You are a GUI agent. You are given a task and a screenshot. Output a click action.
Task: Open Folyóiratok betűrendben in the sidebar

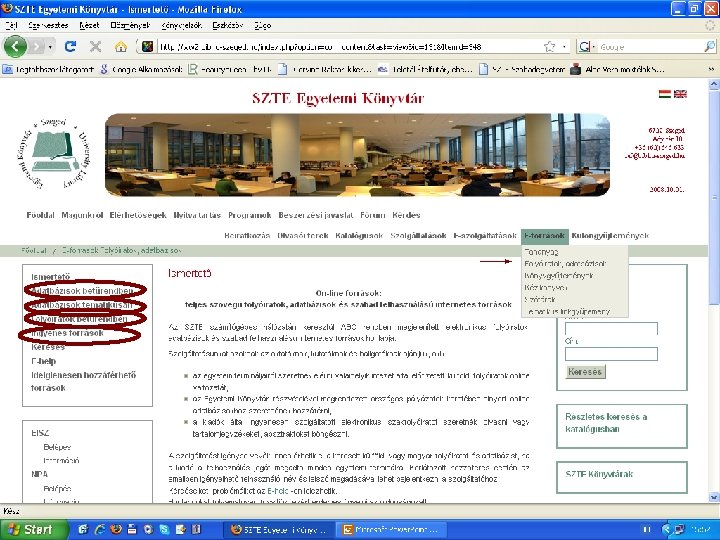point(79,319)
